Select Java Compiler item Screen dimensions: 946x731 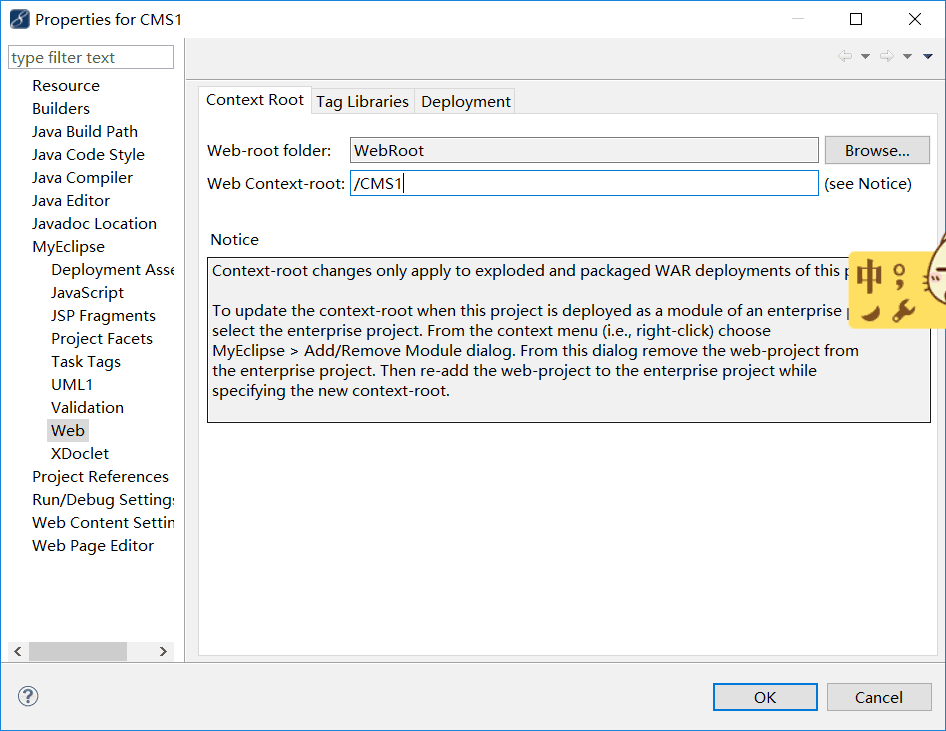click(83, 177)
